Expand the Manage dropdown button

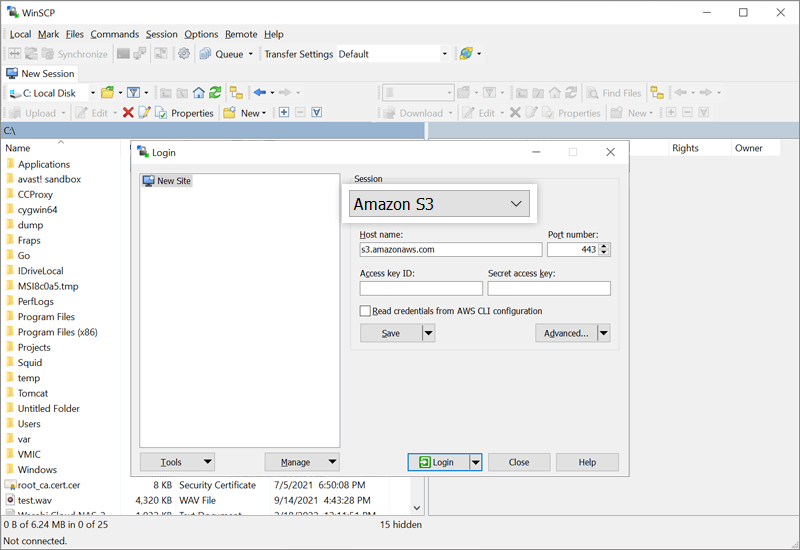pos(302,462)
